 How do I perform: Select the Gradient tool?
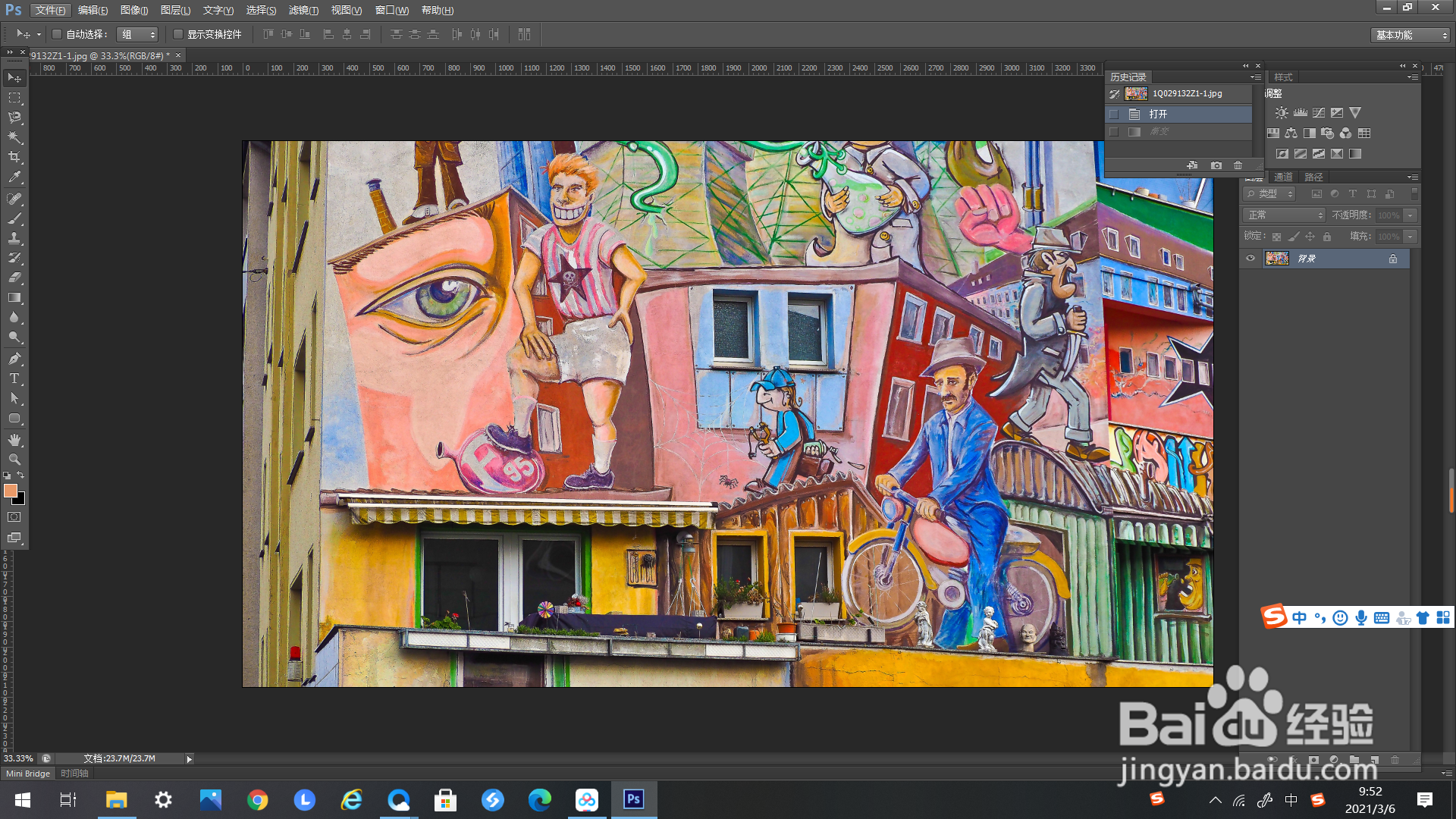pyautogui.click(x=14, y=297)
